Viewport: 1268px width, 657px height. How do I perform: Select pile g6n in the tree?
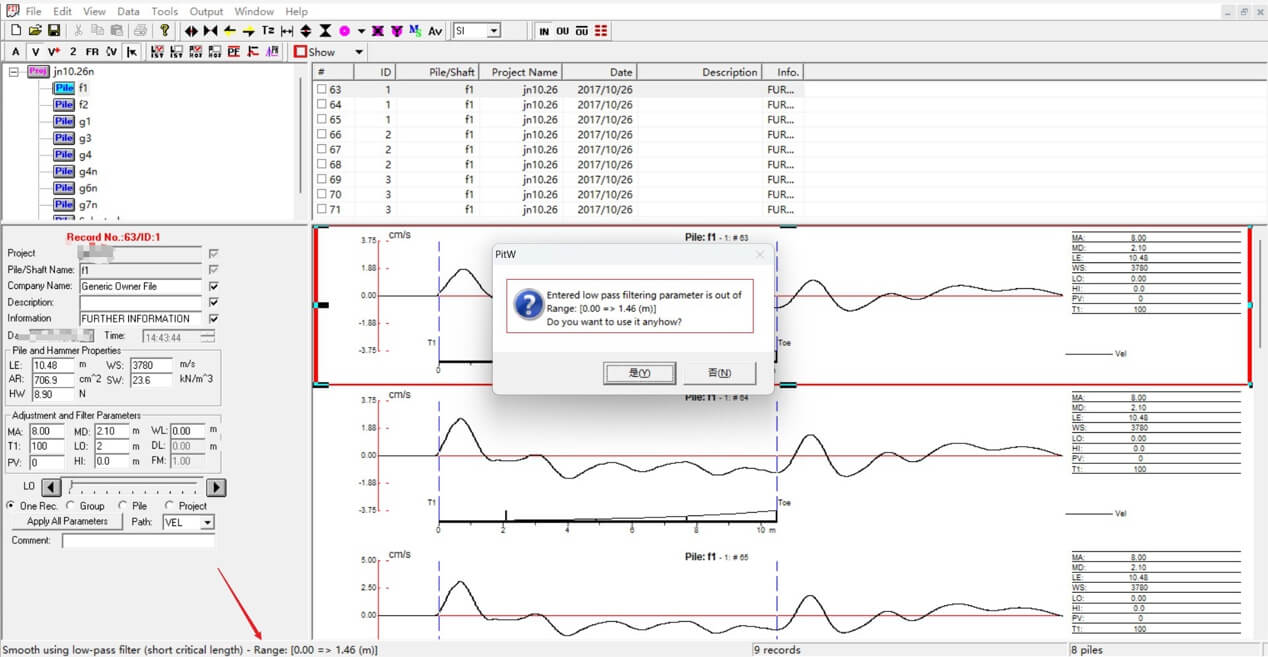pyautogui.click(x=88, y=188)
